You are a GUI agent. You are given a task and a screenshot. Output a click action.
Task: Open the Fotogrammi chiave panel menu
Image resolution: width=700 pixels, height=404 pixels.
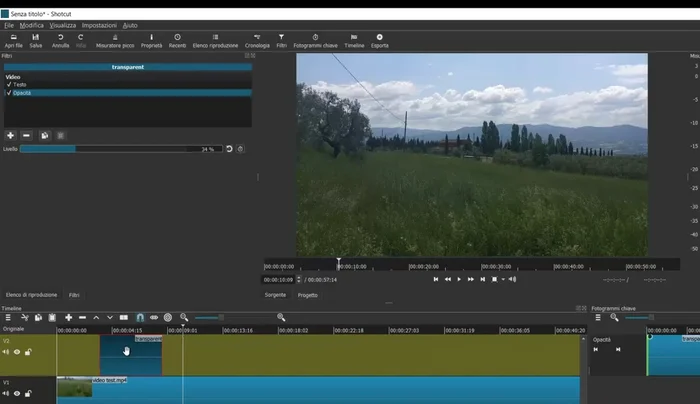(x=598, y=317)
